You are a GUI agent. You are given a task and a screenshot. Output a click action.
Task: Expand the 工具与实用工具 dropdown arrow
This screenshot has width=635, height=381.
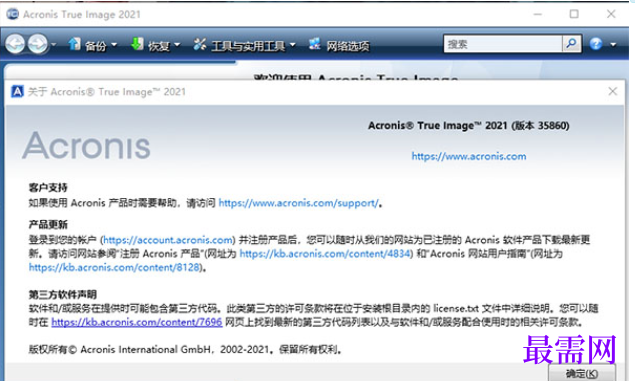tap(292, 45)
